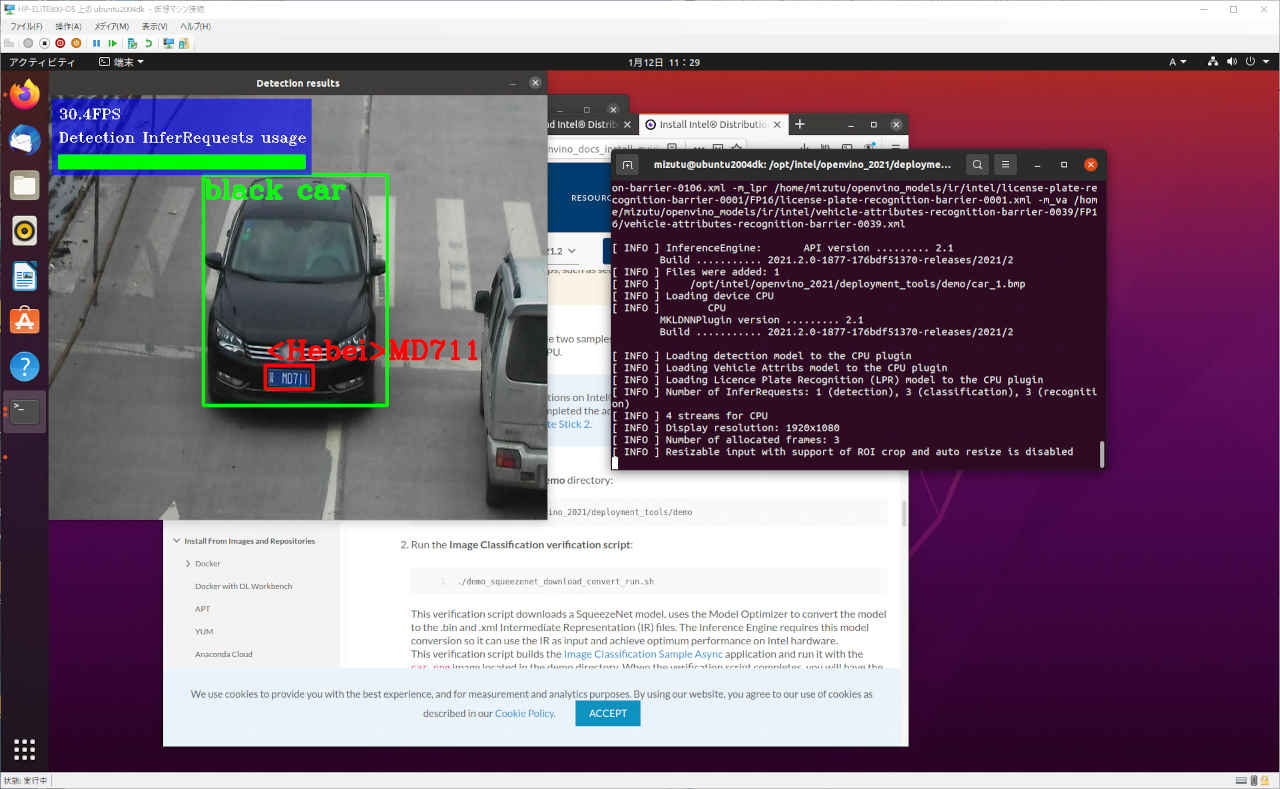Switch to the Install Intel Distribution tab

pos(714,125)
